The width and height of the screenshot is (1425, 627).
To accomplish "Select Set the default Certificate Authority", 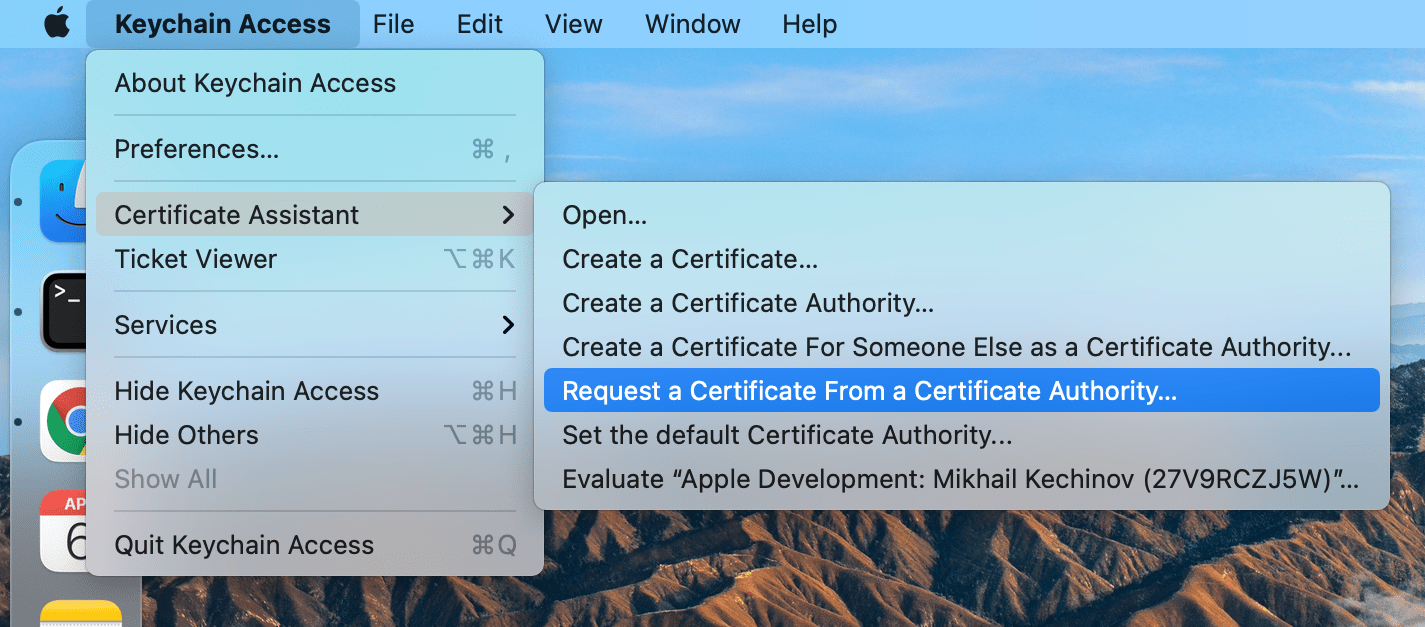I will point(787,435).
